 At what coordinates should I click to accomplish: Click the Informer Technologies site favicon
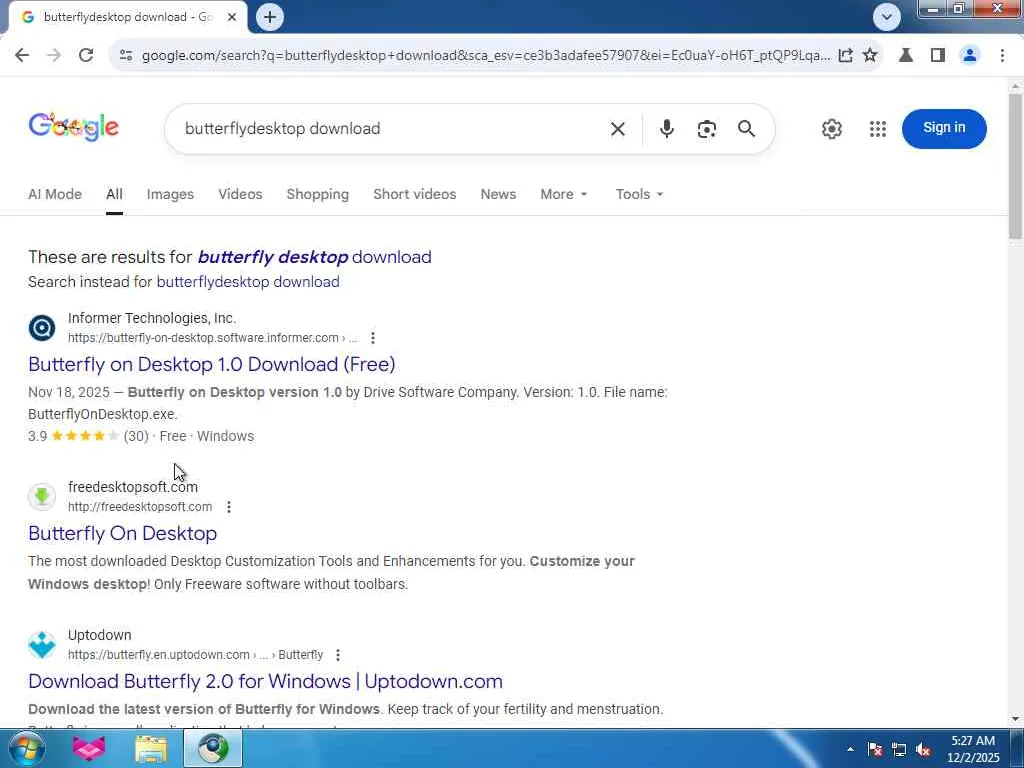click(42, 327)
